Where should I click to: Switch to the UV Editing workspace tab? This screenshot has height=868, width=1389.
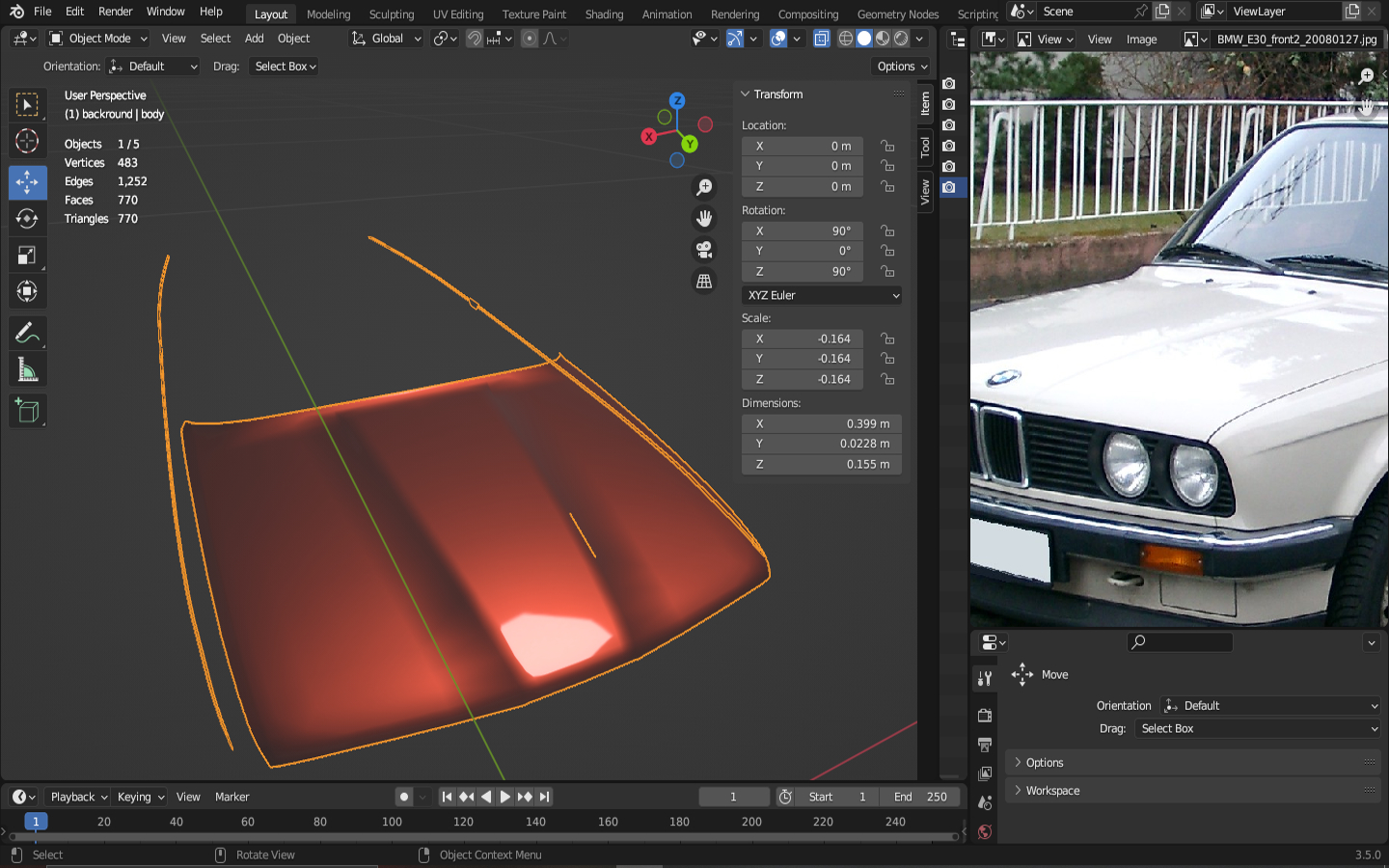click(458, 14)
